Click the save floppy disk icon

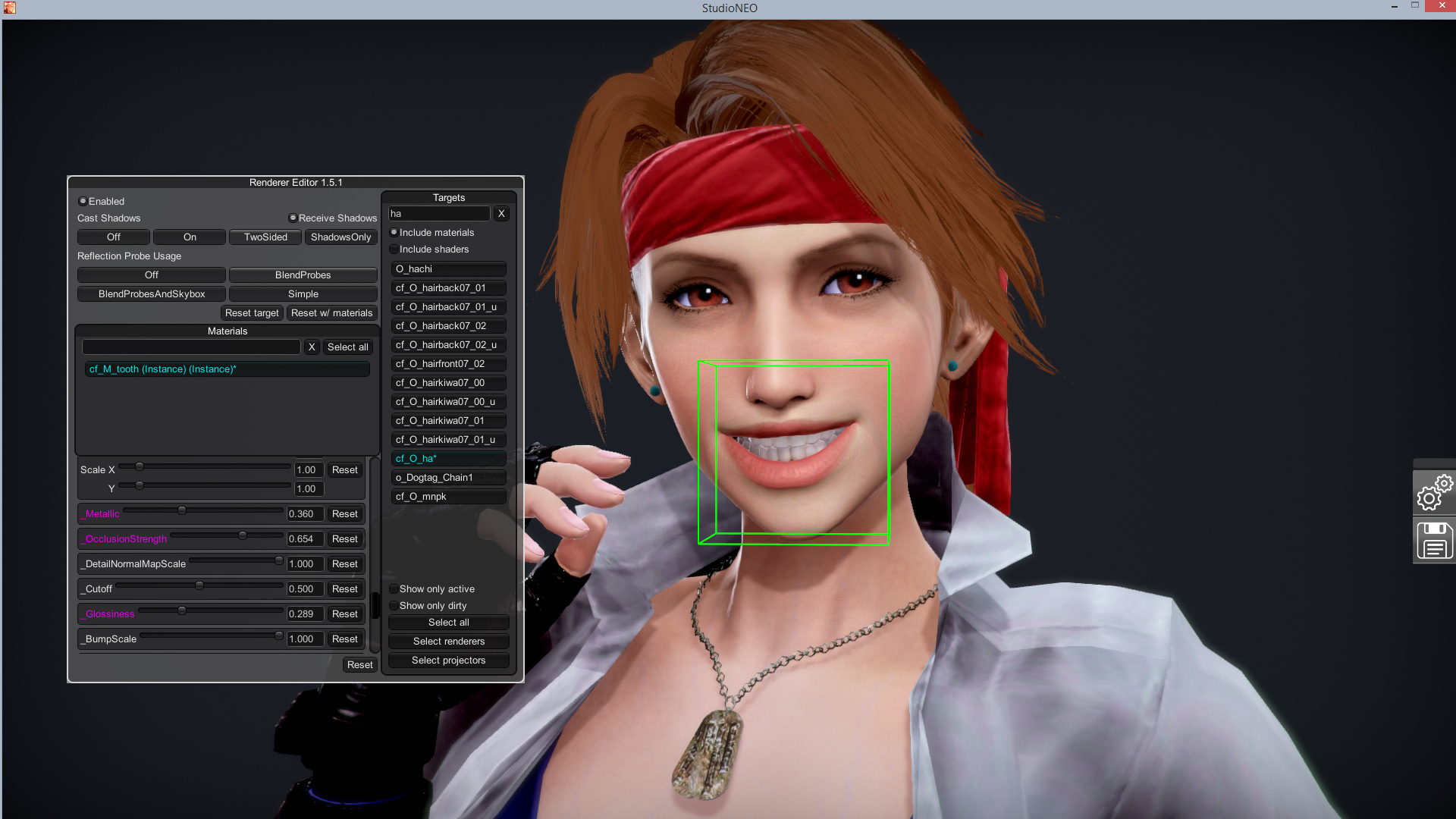click(1434, 540)
